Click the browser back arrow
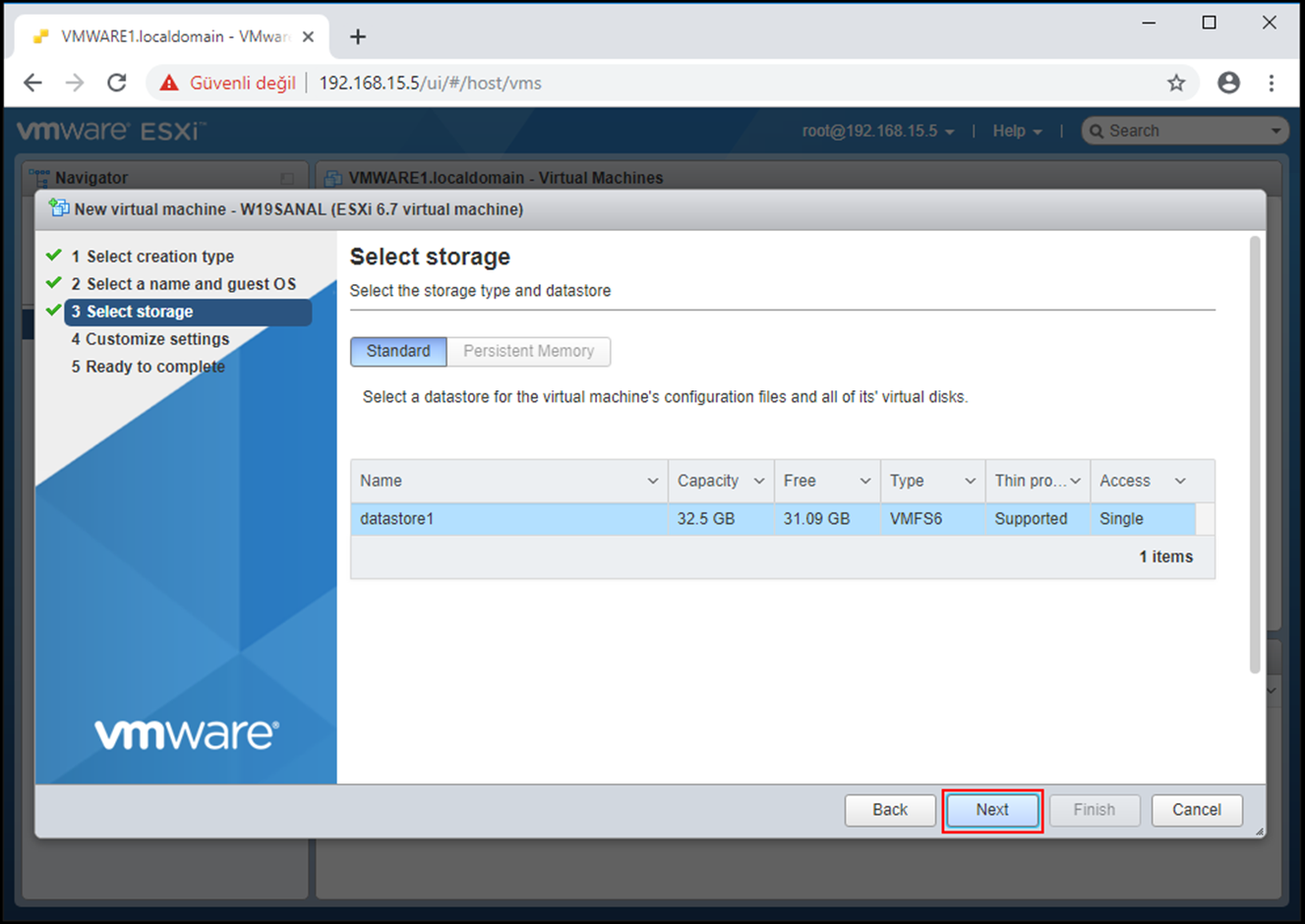1305x924 pixels. (x=32, y=83)
